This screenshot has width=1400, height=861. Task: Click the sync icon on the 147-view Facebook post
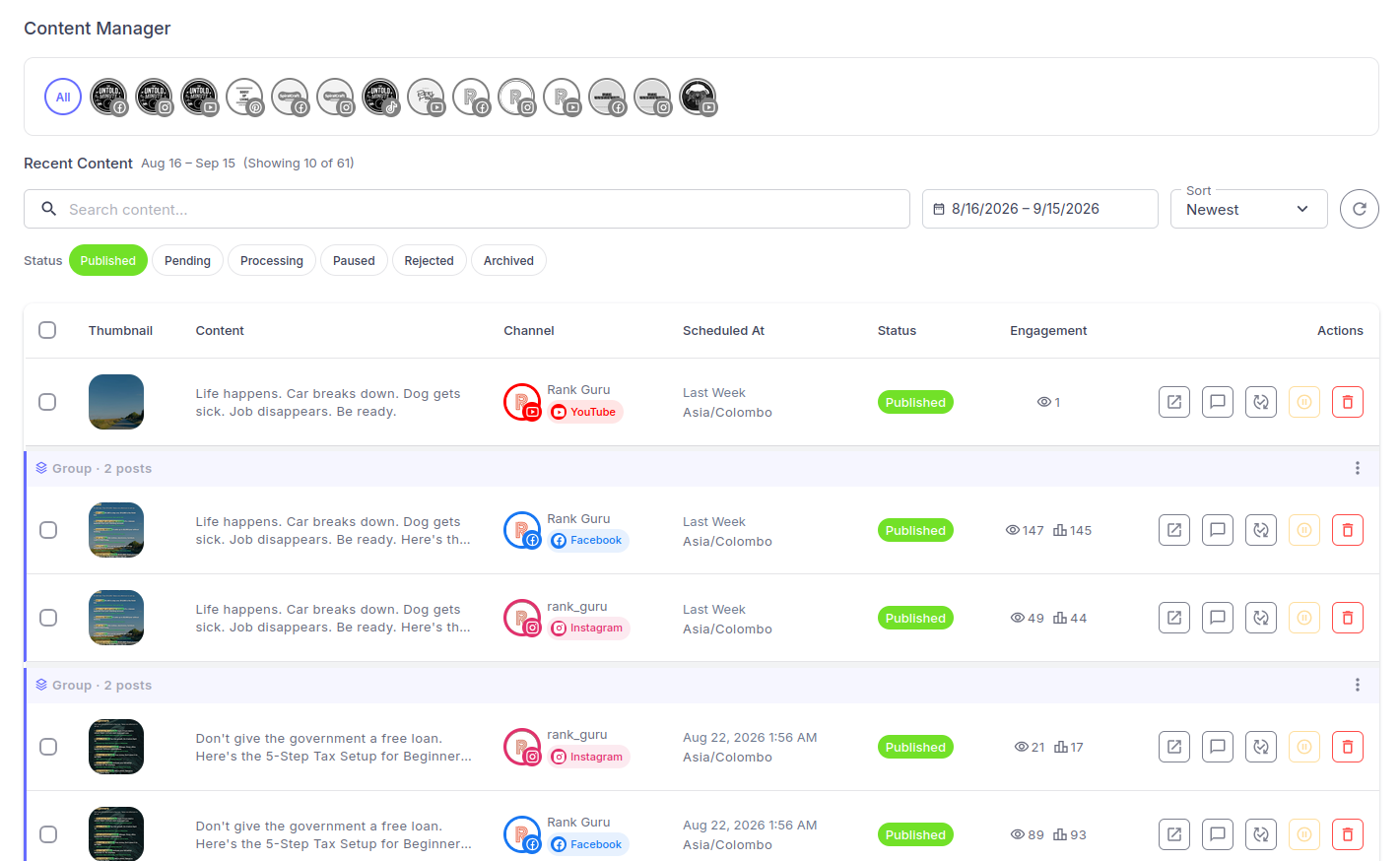1261,530
